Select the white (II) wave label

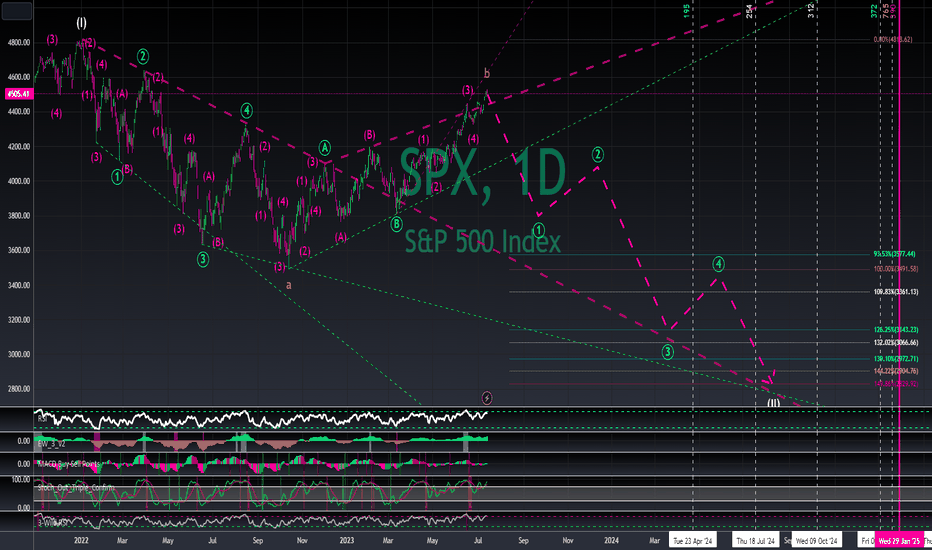[x=773, y=403]
